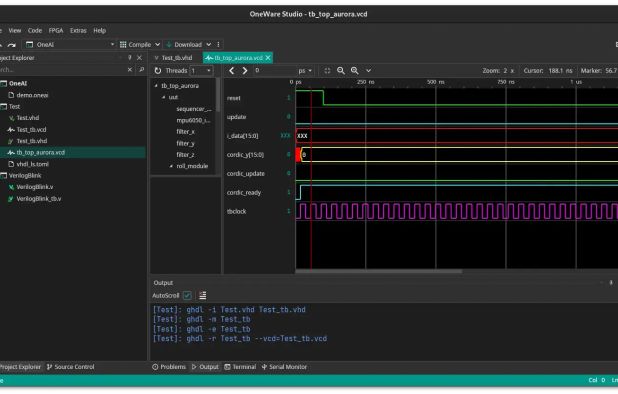
Task: Click the time offset input field
Action: coord(275,71)
